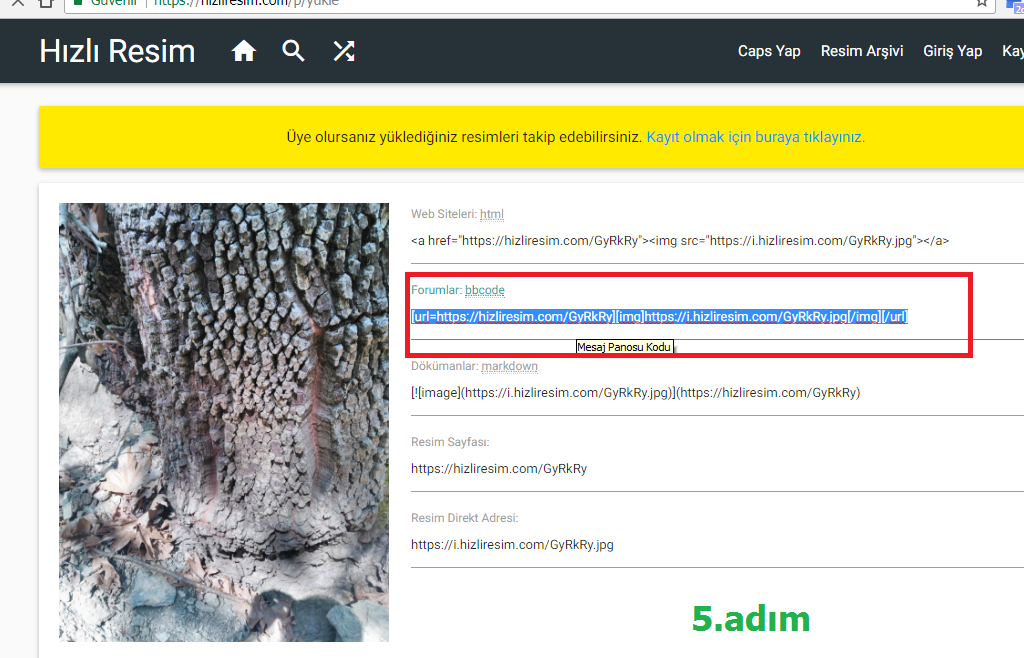The height and width of the screenshot is (658, 1024).
Task: Click the browser address bar URL
Action: point(247,3)
